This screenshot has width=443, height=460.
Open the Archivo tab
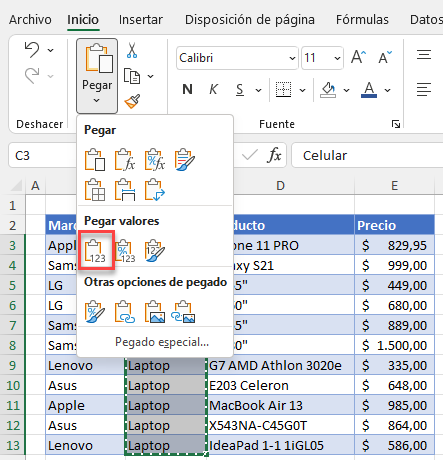point(30,20)
